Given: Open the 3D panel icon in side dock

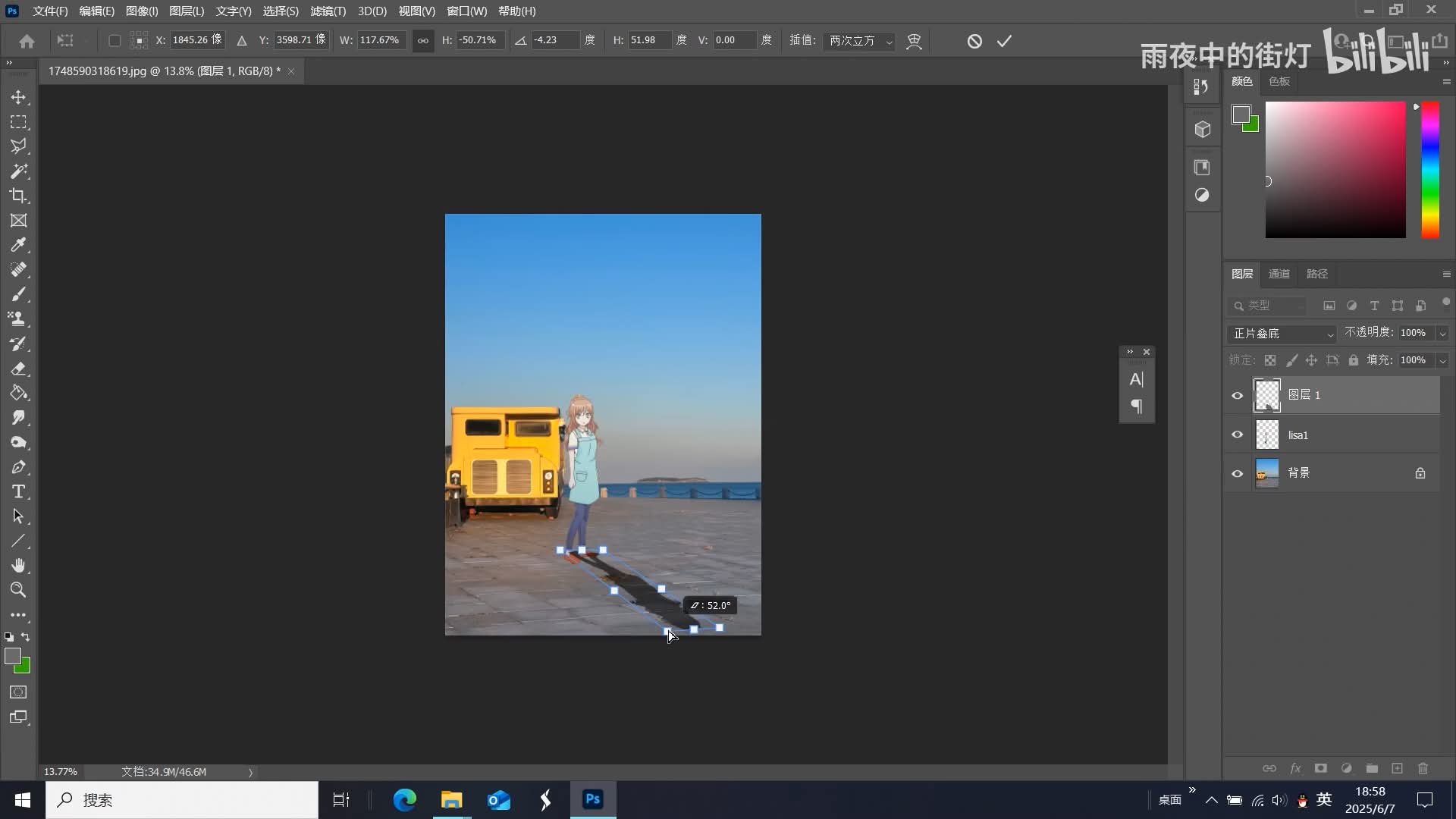Looking at the screenshot, I should tap(1202, 130).
